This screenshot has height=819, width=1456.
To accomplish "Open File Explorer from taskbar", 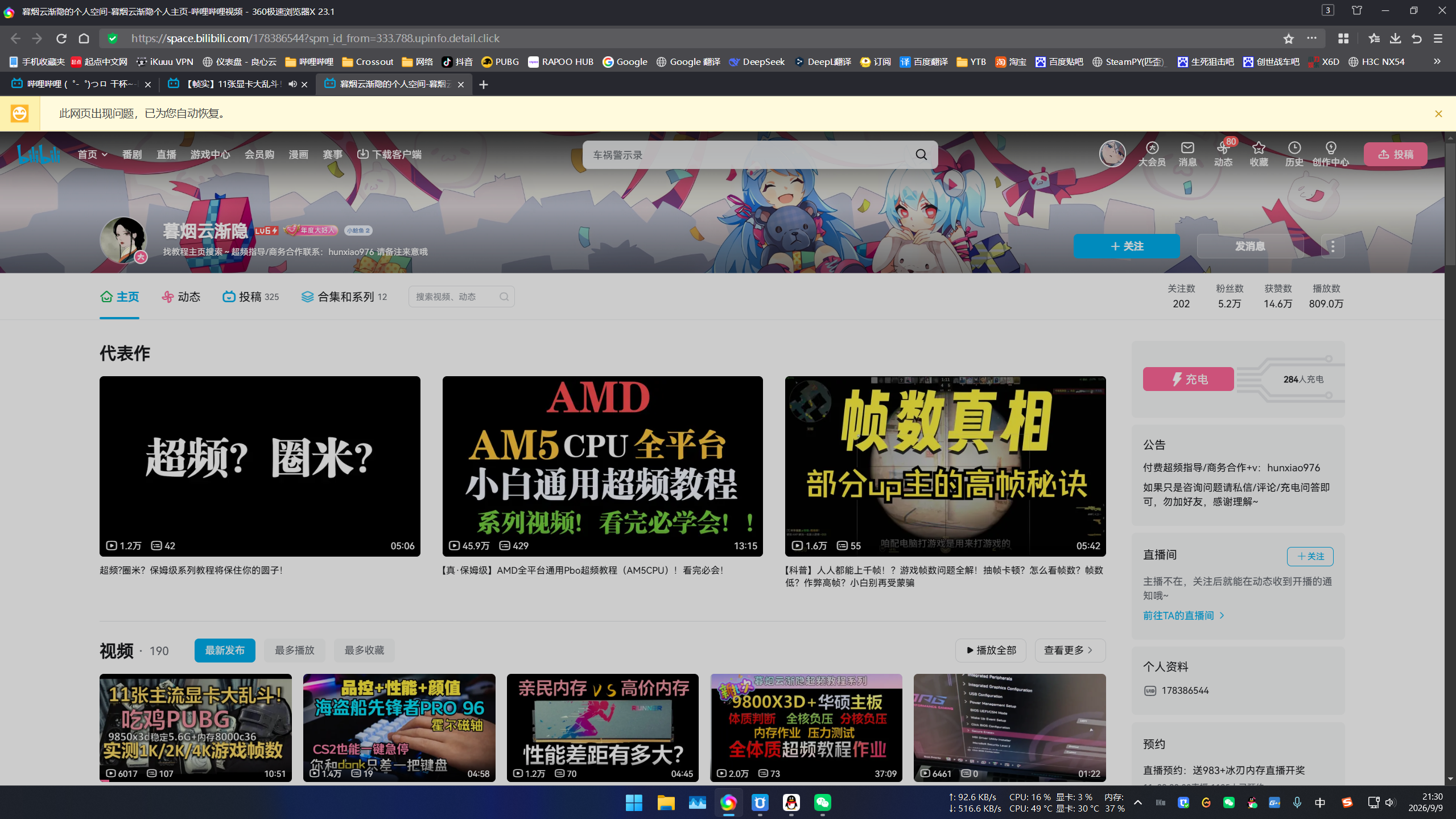I will coord(666,802).
